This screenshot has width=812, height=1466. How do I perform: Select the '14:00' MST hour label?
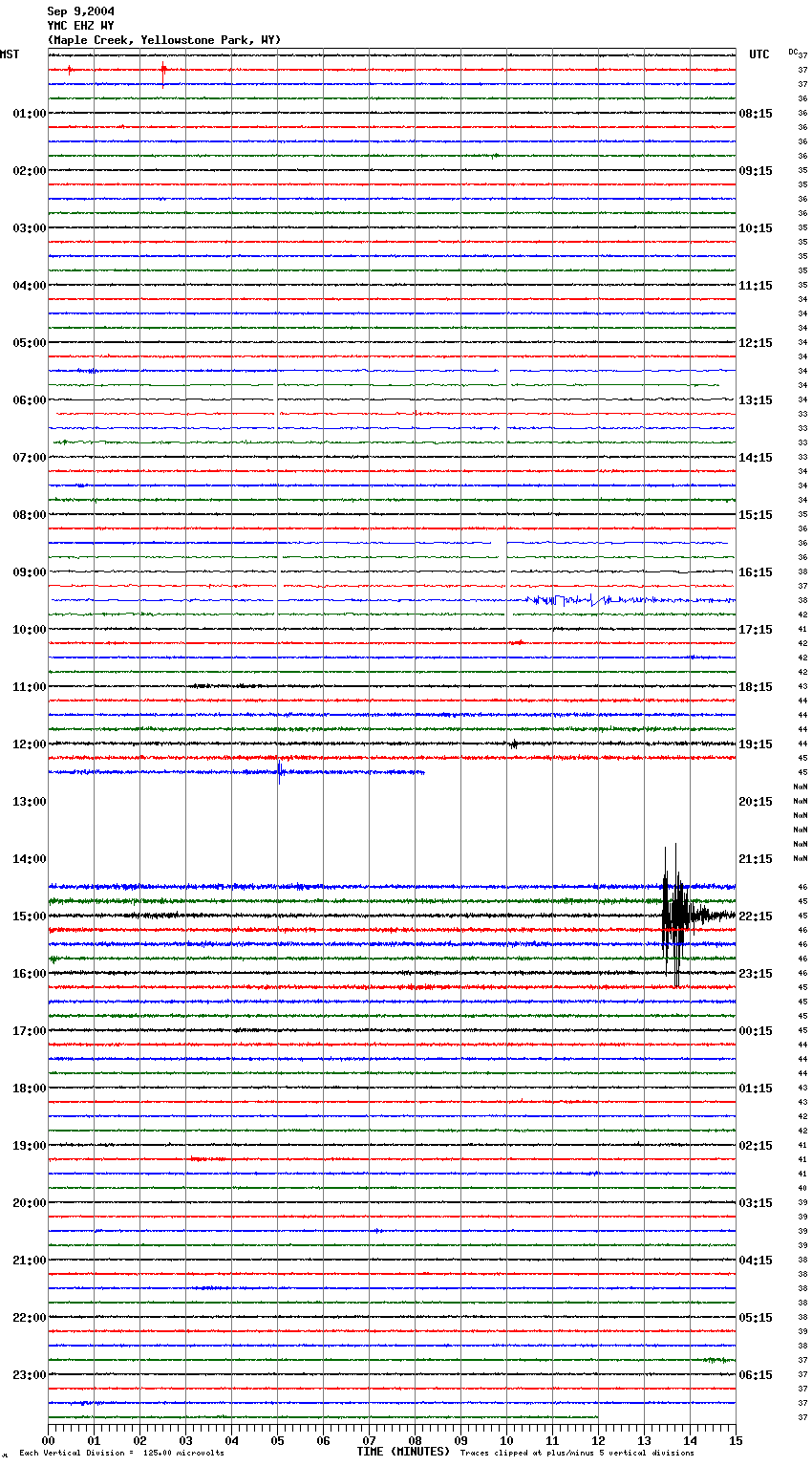(x=30, y=859)
